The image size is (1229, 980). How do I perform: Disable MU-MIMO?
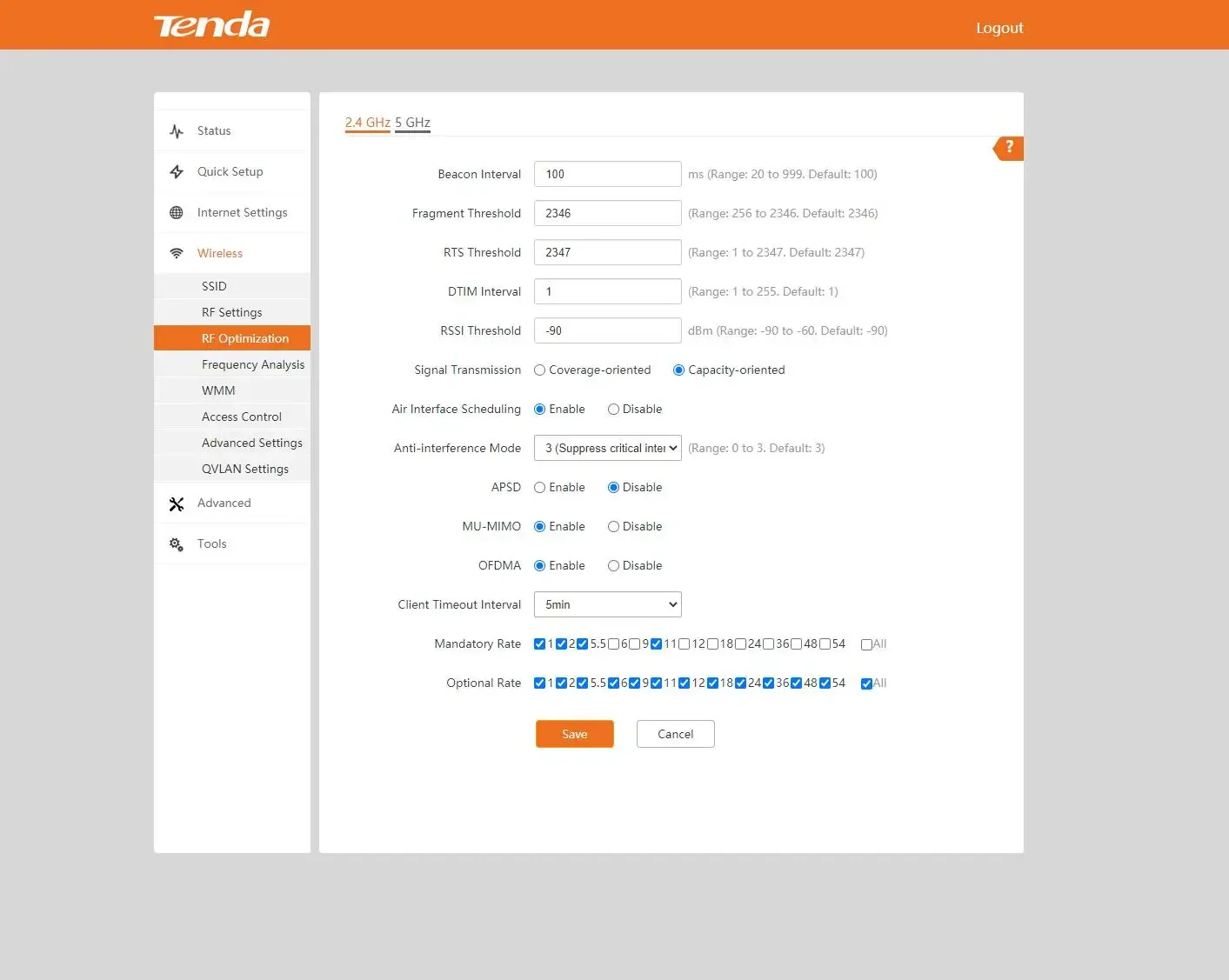pyautogui.click(x=613, y=527)
